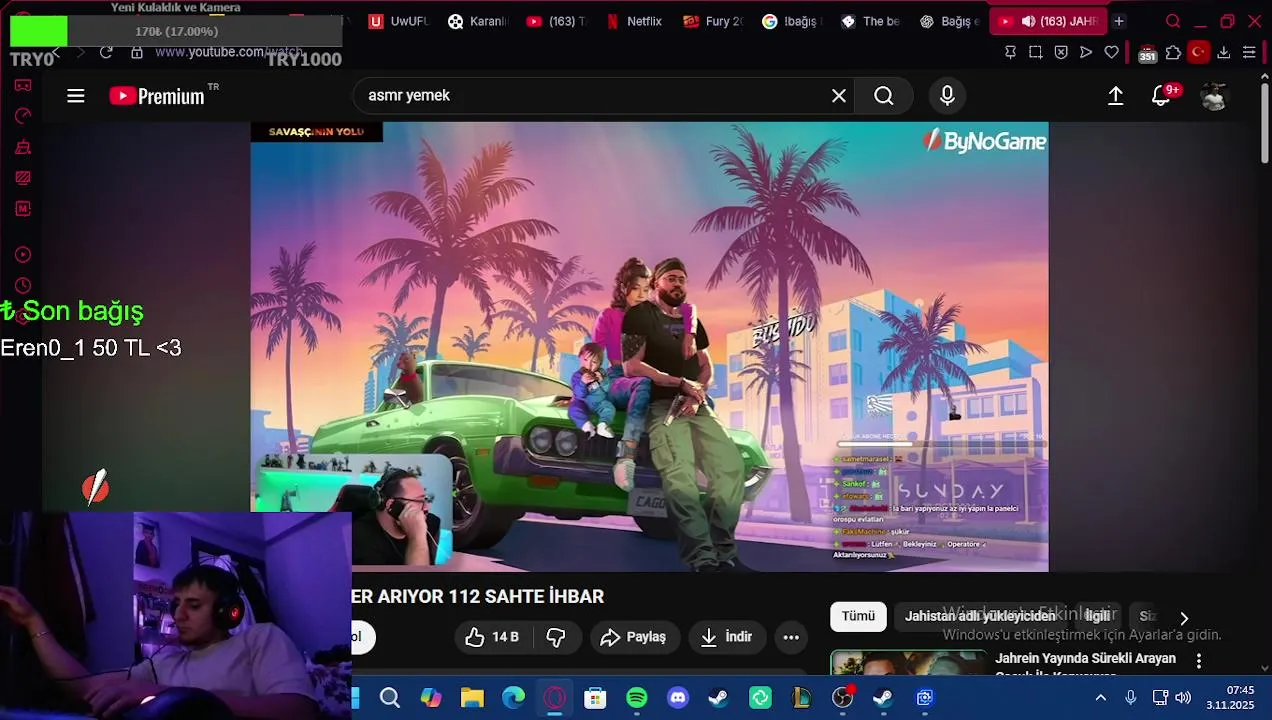Open Opera extensions puzzle icon
This screenshot has height=720, width=1272.
[x=1173, y=52]
